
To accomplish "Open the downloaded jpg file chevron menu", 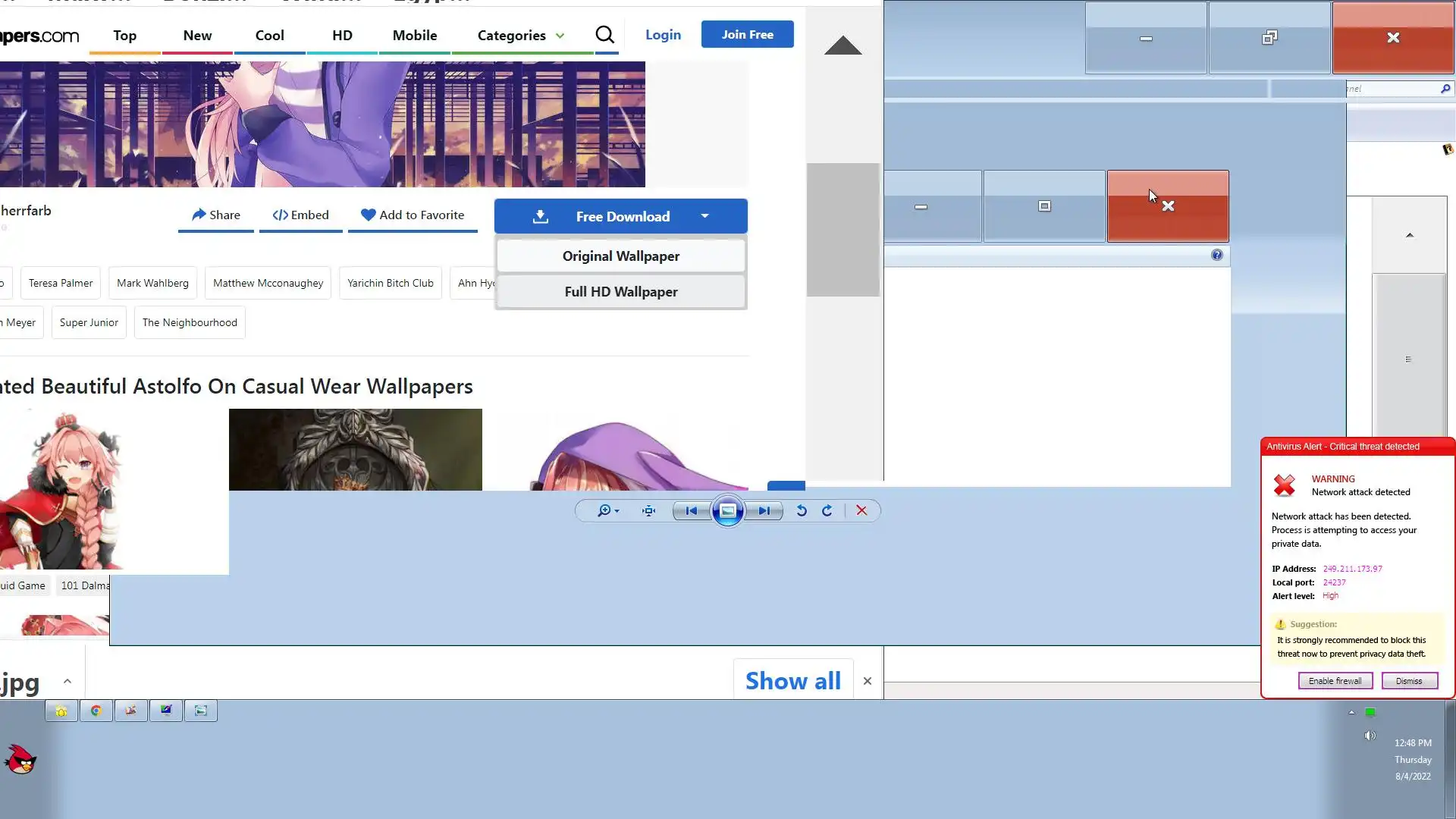I will (67, 681).
